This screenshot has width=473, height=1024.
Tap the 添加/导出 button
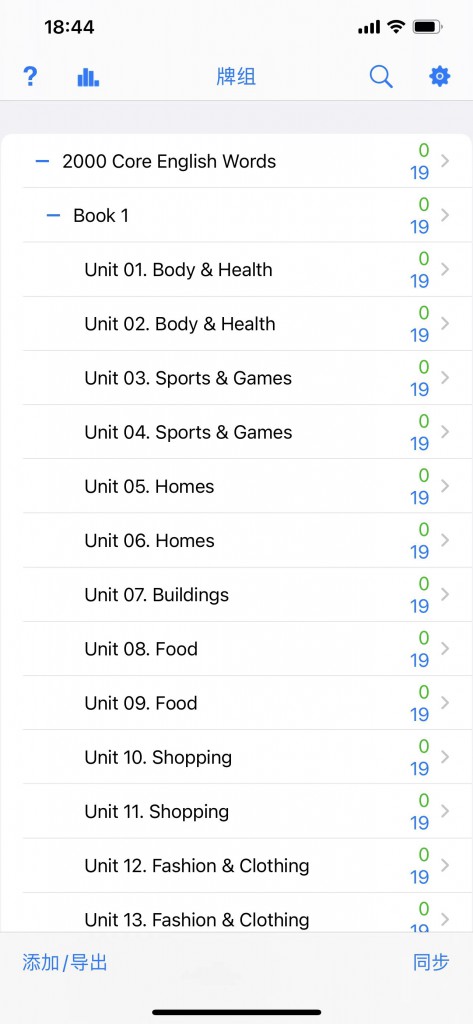(65, 963)
